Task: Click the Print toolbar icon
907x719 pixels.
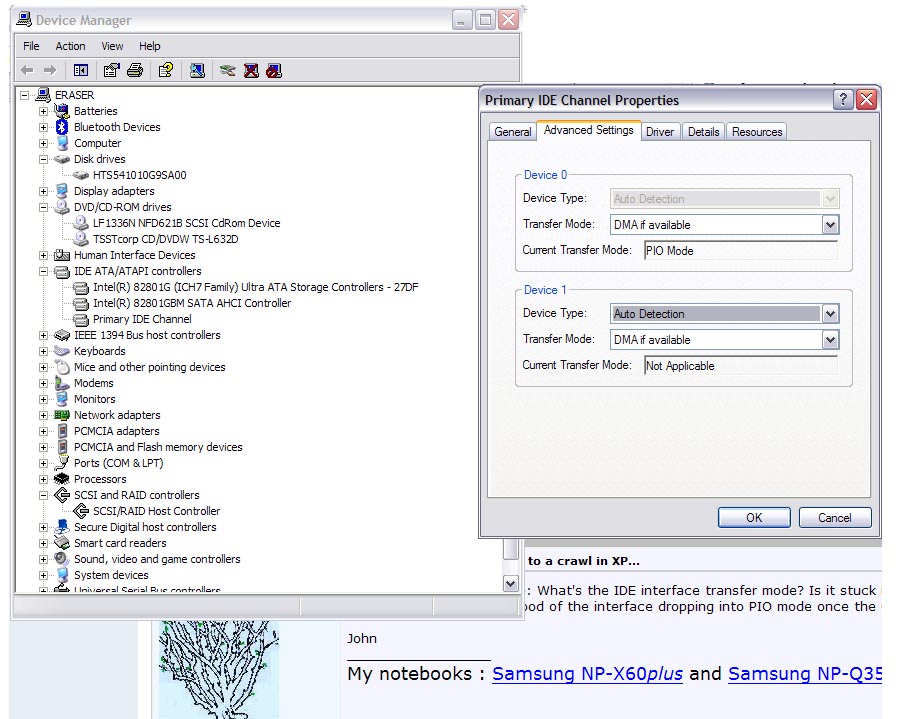Action: click(135, 71)
